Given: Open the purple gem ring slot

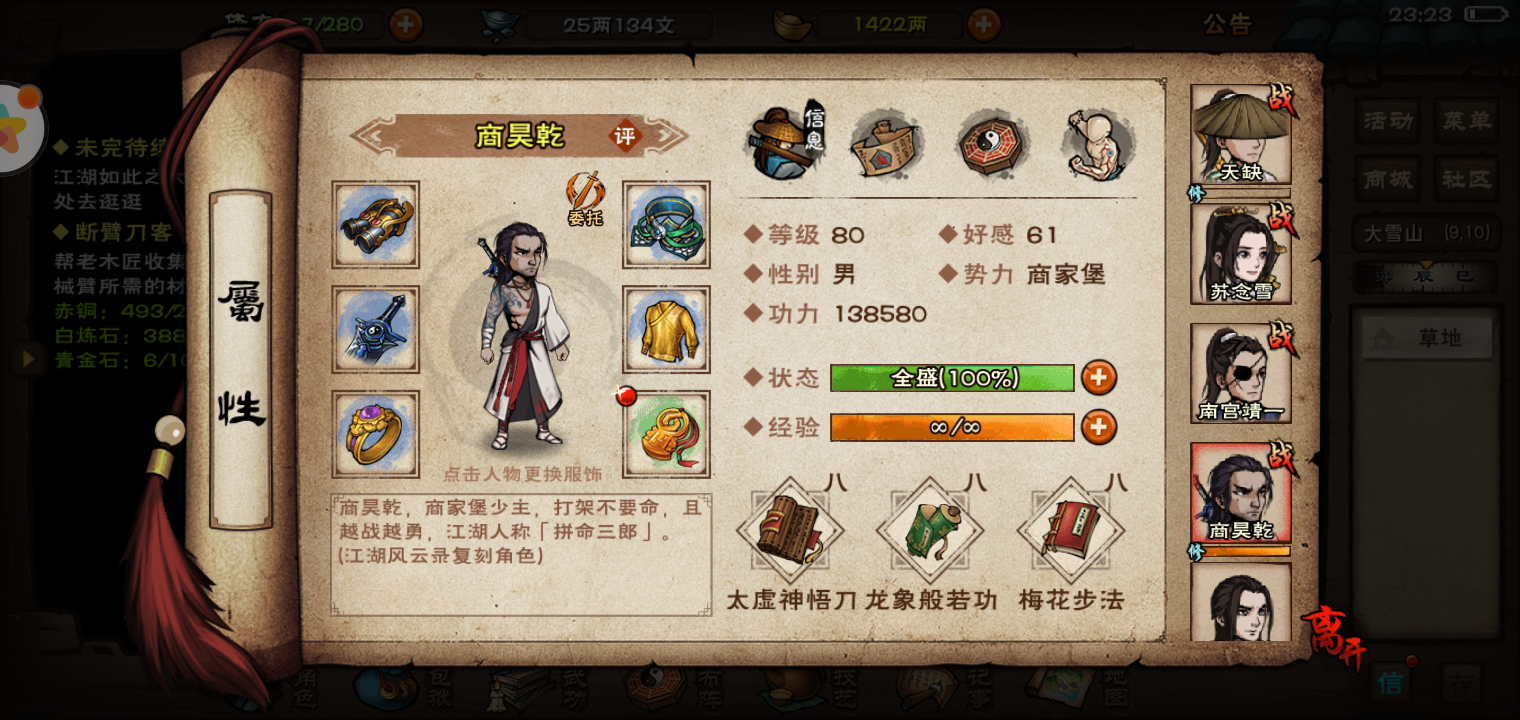Looking at the screenshot, I should (376, 434).
